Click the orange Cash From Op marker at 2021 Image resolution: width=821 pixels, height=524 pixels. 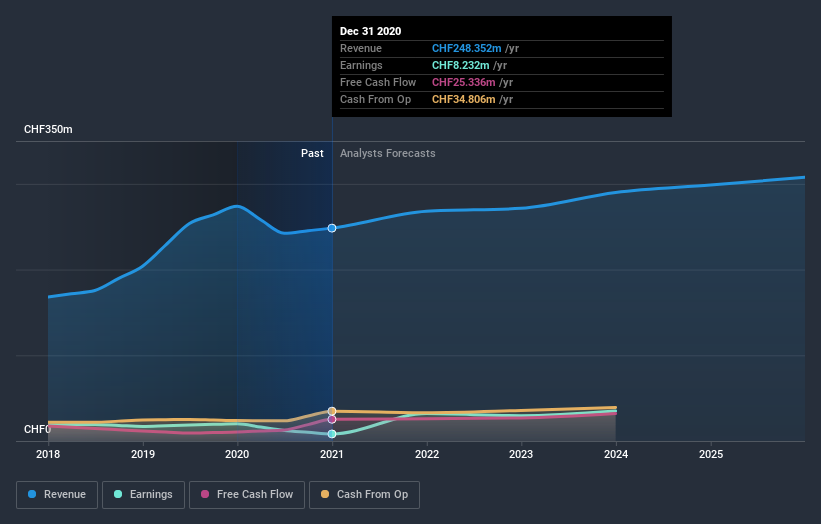click(332, 411)
